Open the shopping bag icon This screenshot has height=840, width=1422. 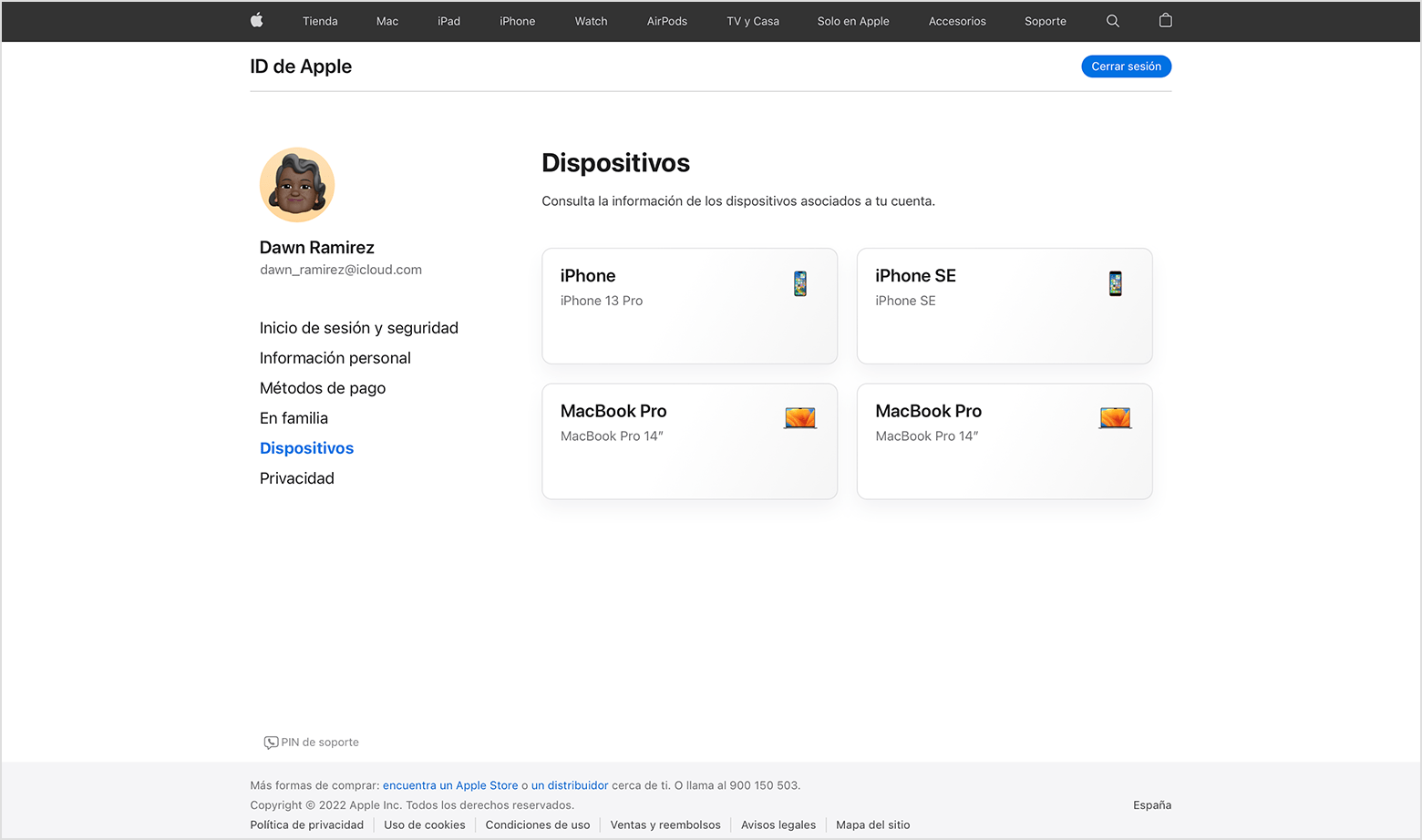(x=1165, y=20)
